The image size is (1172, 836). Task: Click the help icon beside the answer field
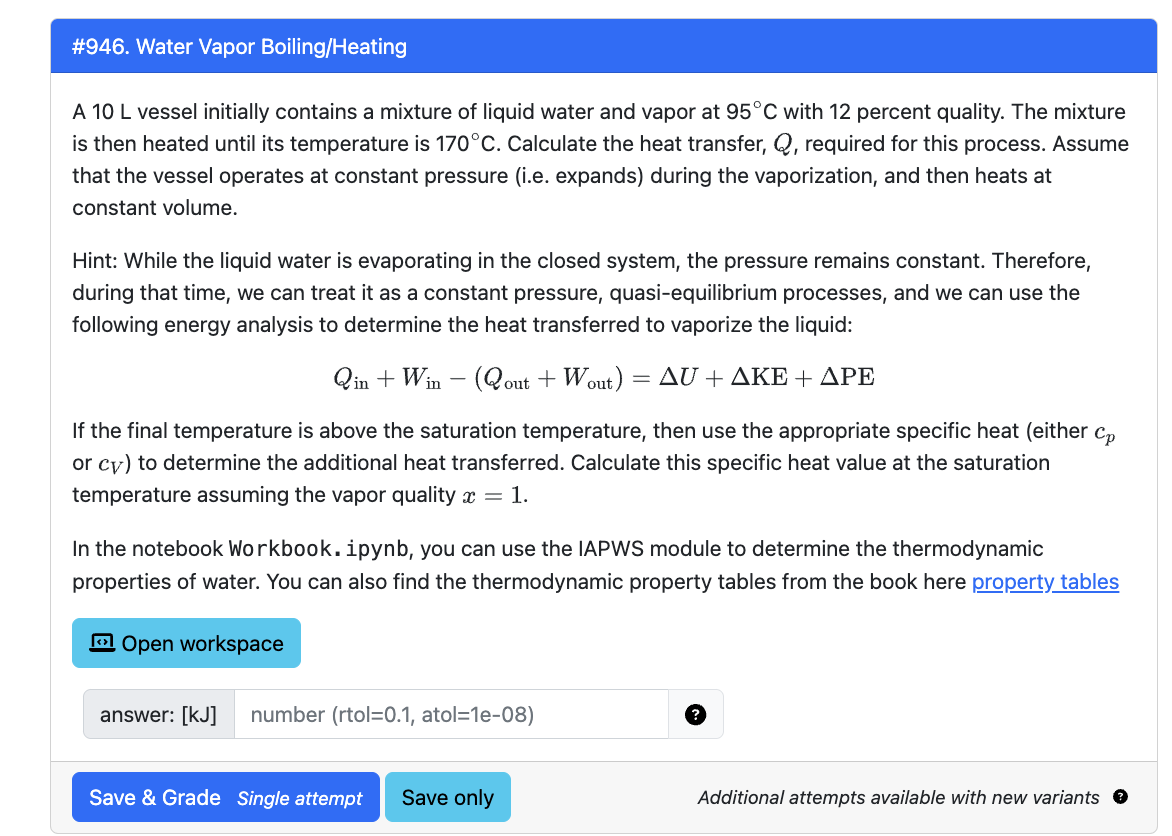[x=695, y=714]
